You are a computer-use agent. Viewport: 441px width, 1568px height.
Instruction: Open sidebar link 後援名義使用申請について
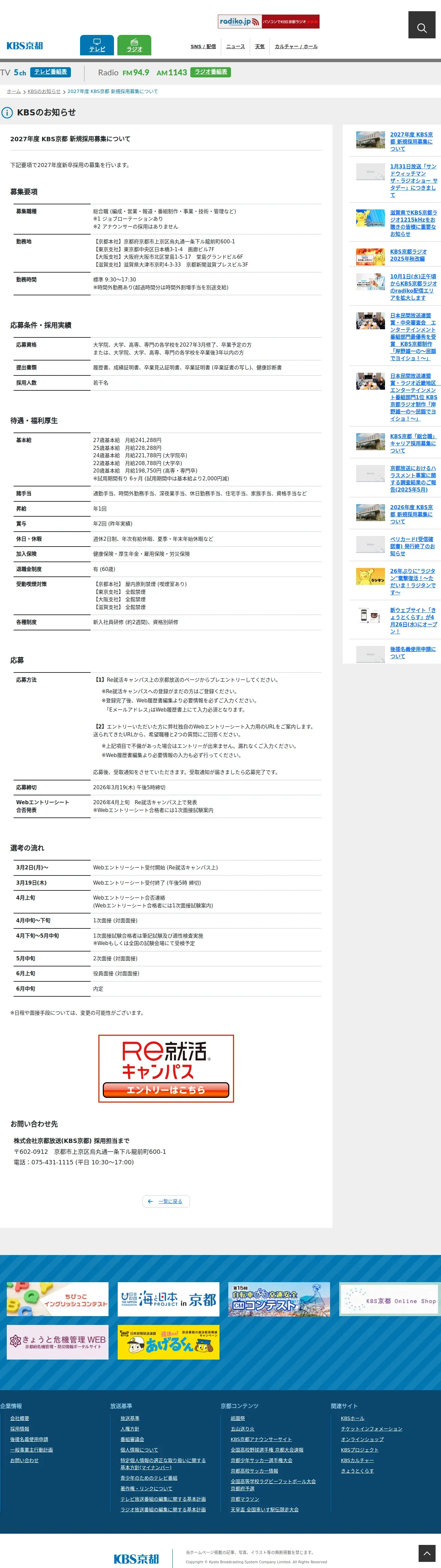(413, 652)
